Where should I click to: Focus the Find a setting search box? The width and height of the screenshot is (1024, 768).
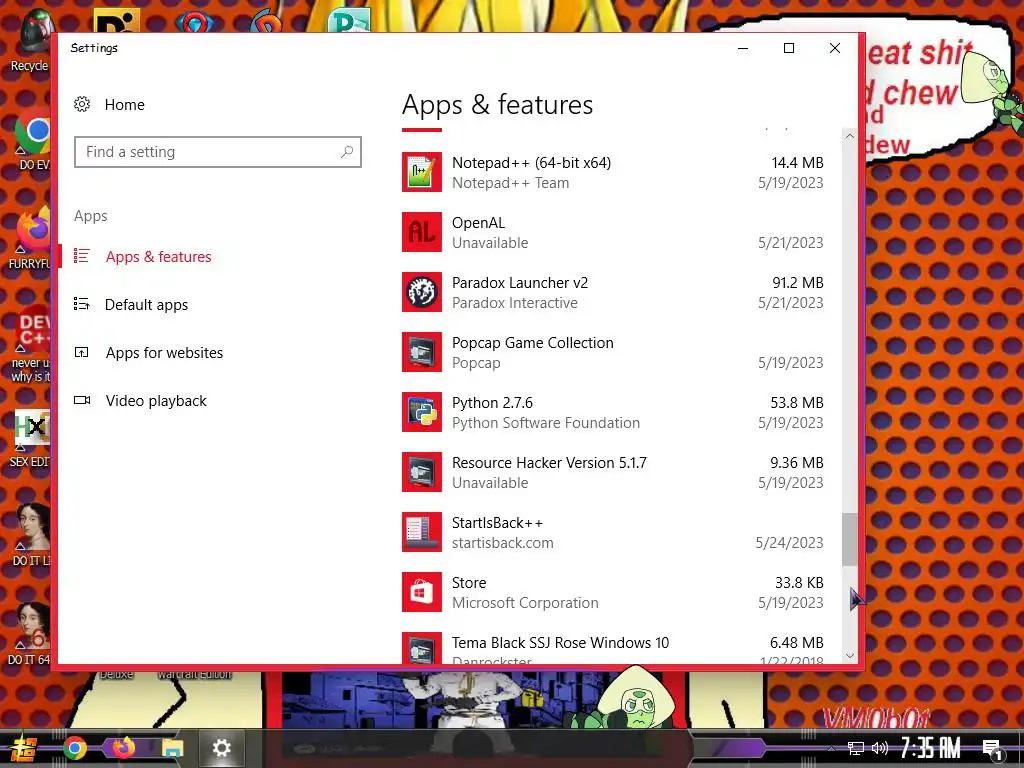coord(217,152)
